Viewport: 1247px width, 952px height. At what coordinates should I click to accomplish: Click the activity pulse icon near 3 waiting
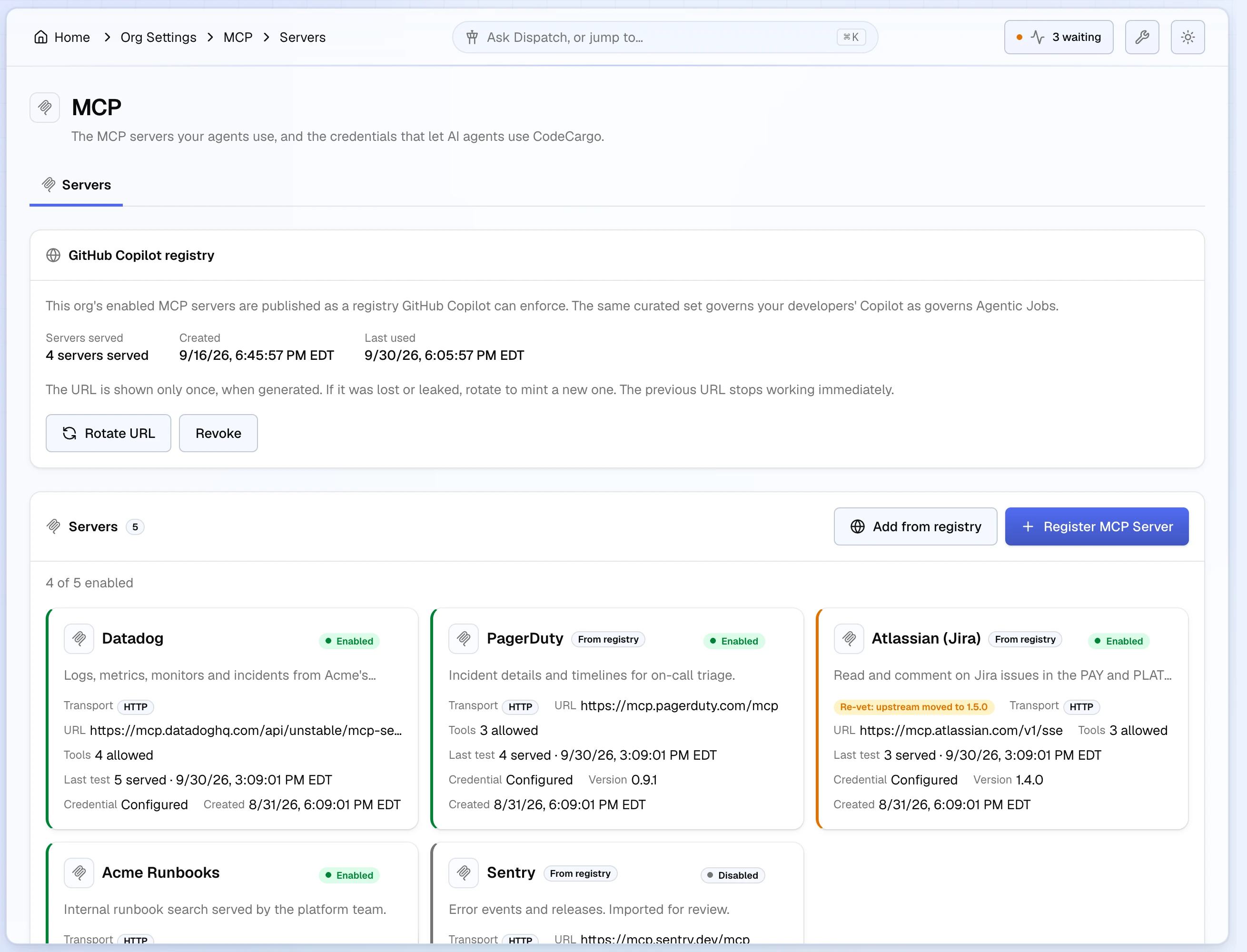tap(1038, 38)
